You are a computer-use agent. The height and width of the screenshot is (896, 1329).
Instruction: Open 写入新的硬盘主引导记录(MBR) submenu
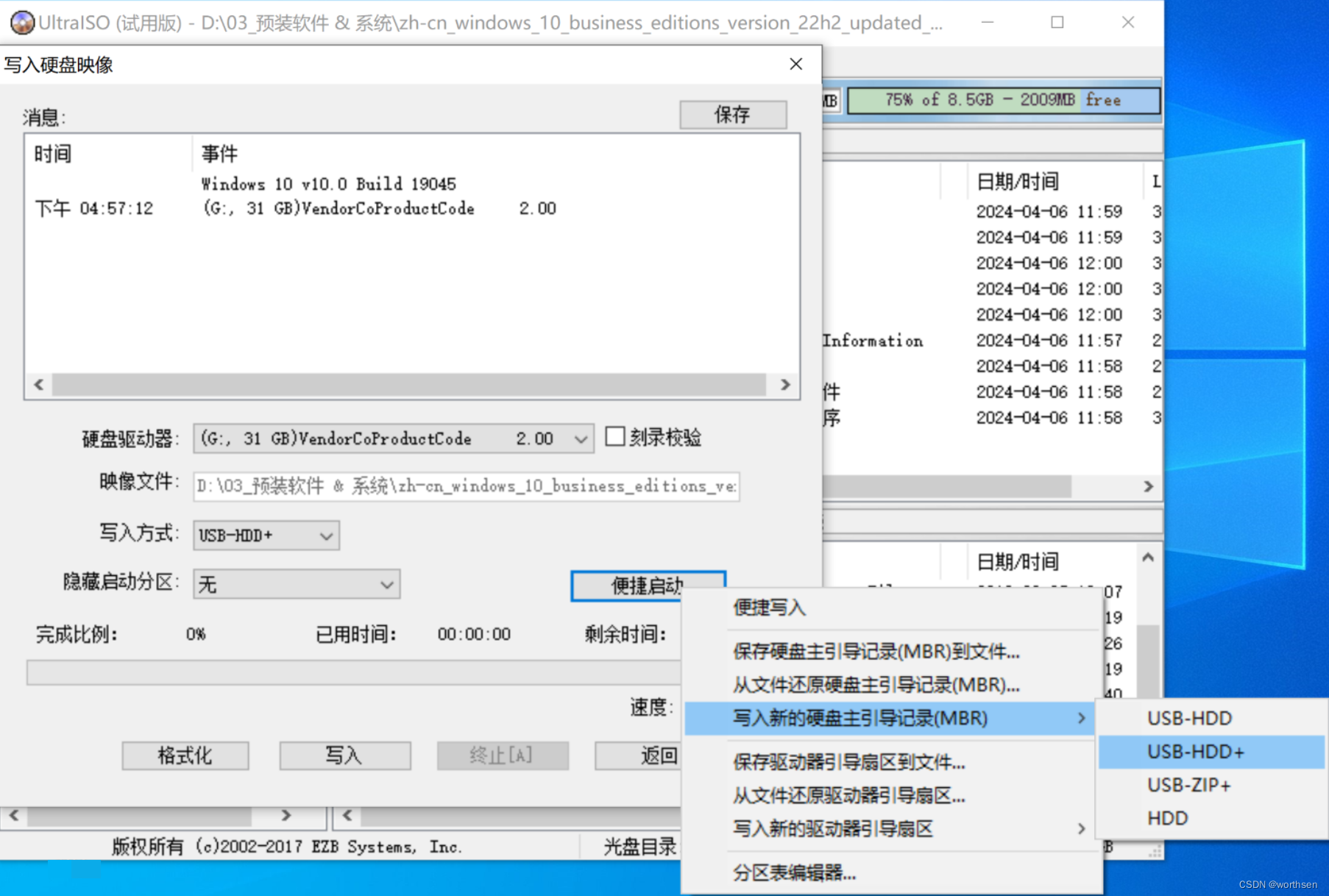coord(890,718)
